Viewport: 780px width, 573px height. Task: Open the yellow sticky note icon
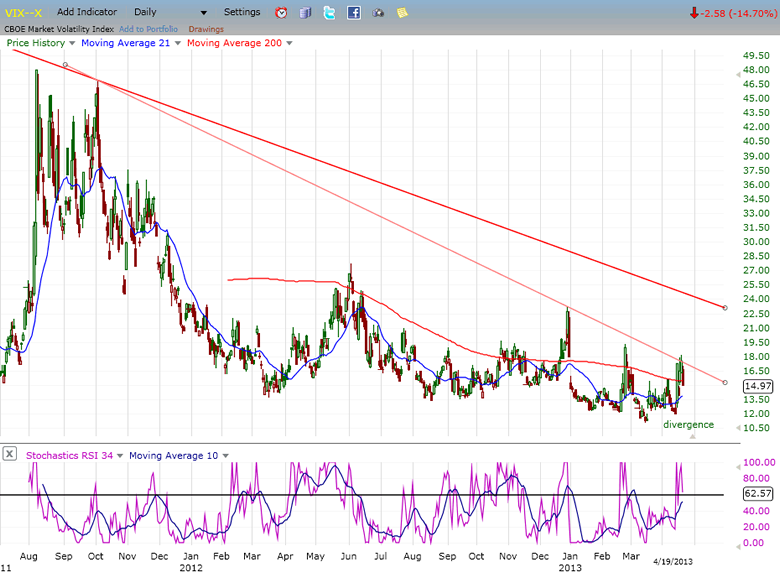[x=401, y=13]
